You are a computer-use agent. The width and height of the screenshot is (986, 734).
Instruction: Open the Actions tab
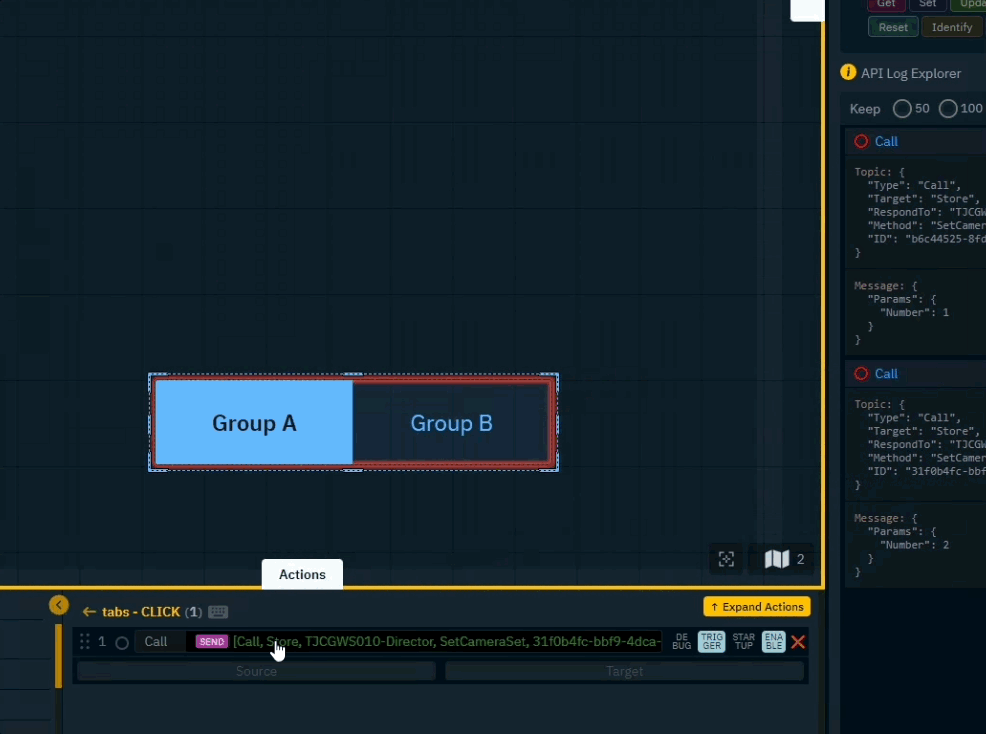coord(302,574)
